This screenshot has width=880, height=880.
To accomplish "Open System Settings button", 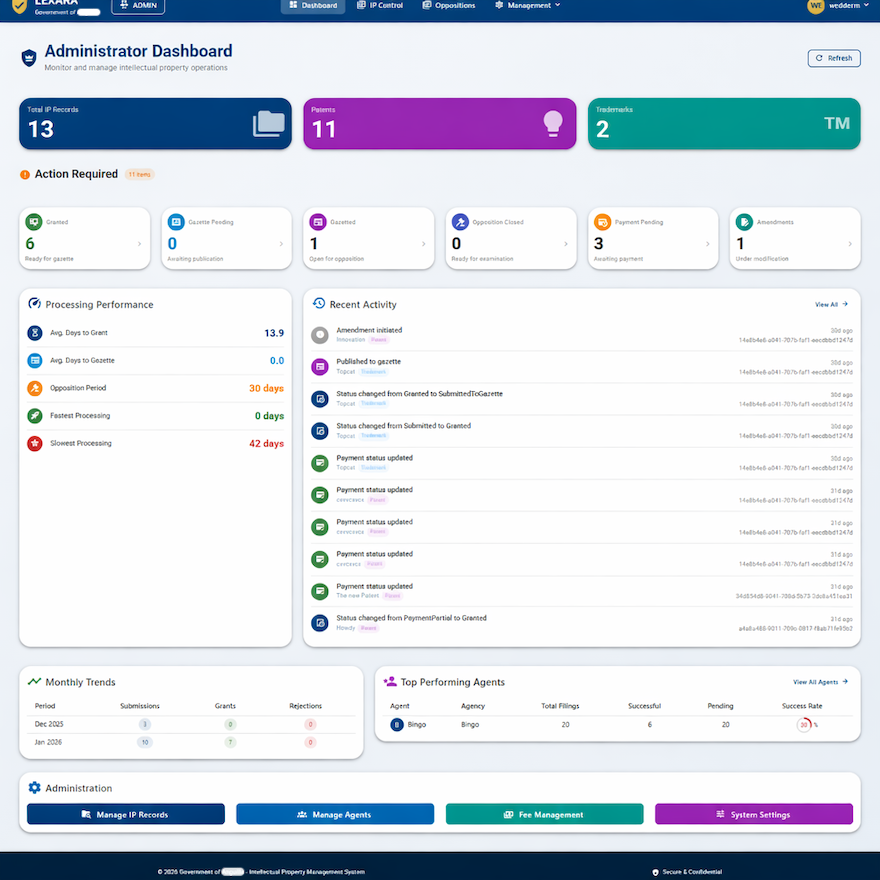I will 754,814.
